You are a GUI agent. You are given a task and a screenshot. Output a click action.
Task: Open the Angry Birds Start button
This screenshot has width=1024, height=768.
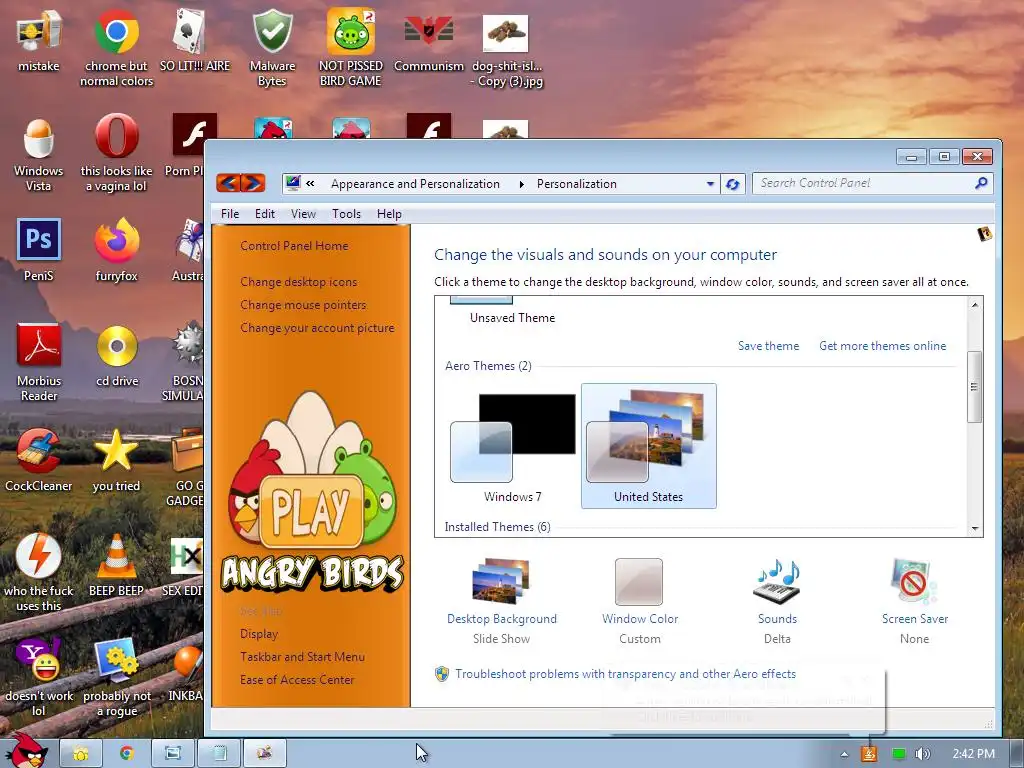(x=26, y=750)
